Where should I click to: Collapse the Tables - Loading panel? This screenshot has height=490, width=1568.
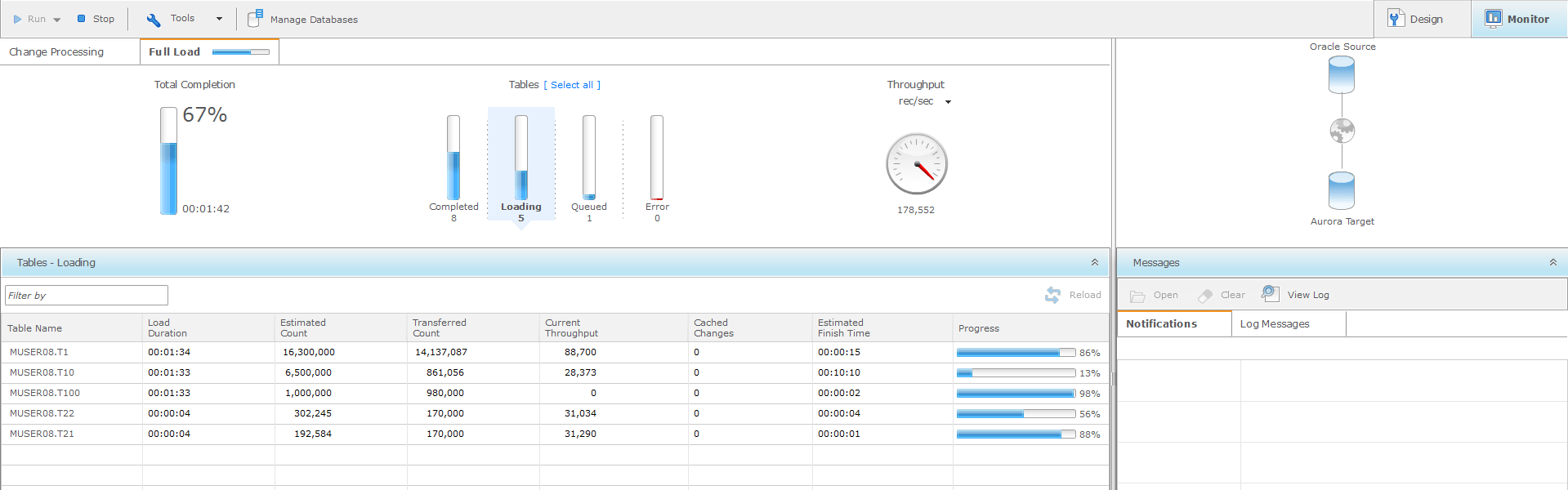click(x=1094, y=262)
